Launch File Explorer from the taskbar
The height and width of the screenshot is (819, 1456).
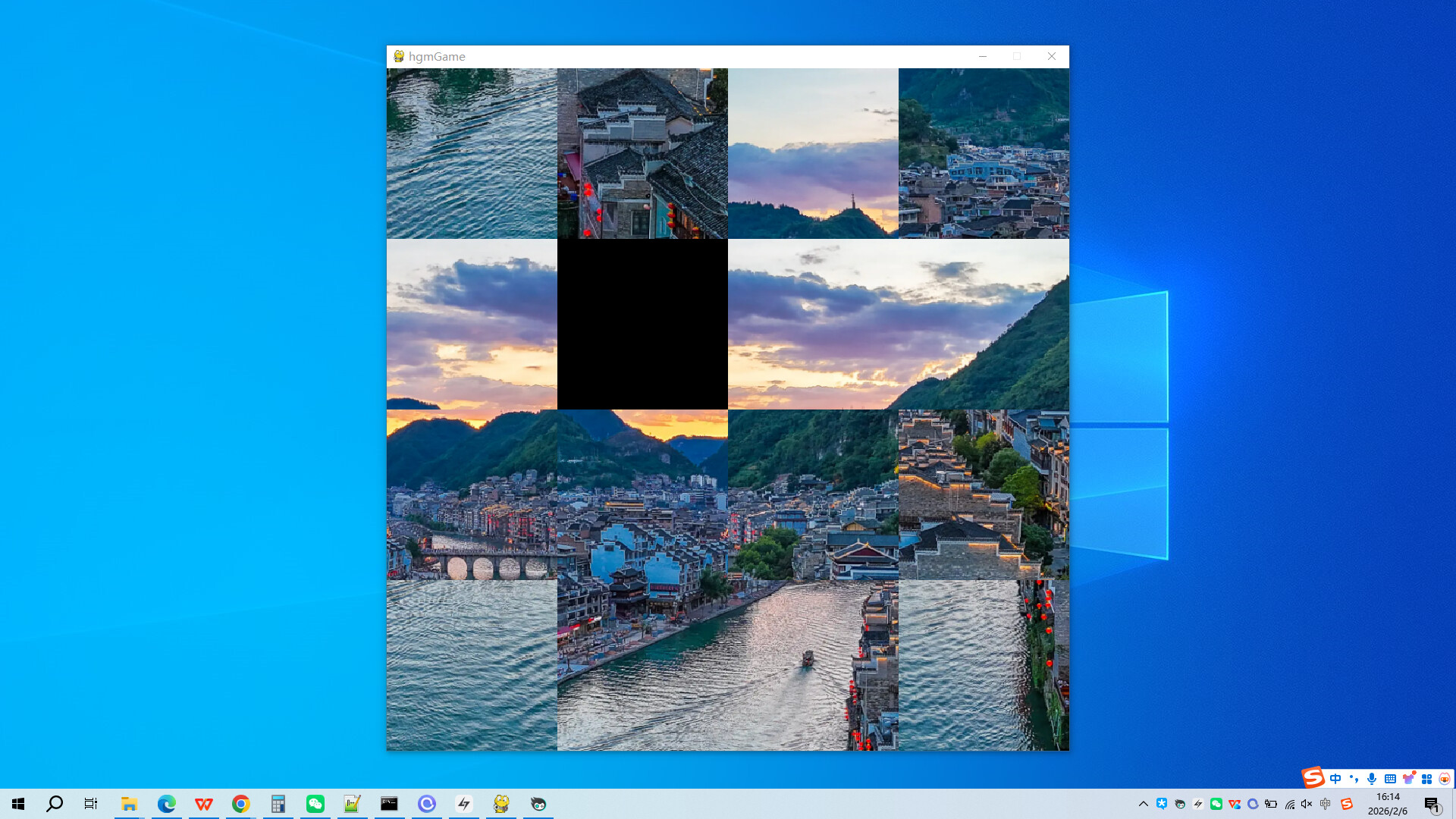pos(129,805)
